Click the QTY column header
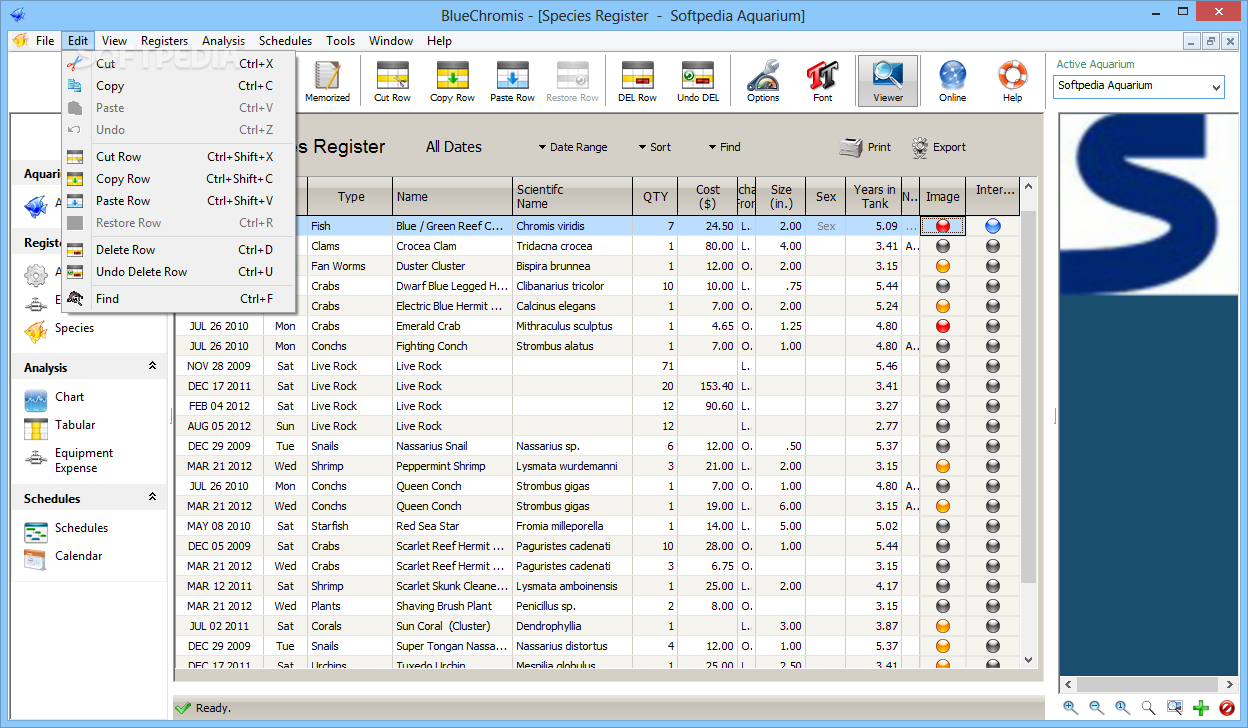Viewport: 1248px width, 728px height. (x=655, y=196)
